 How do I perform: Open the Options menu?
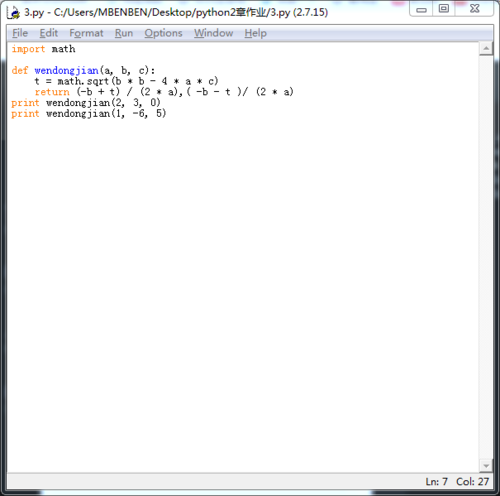tap(163, 33)
